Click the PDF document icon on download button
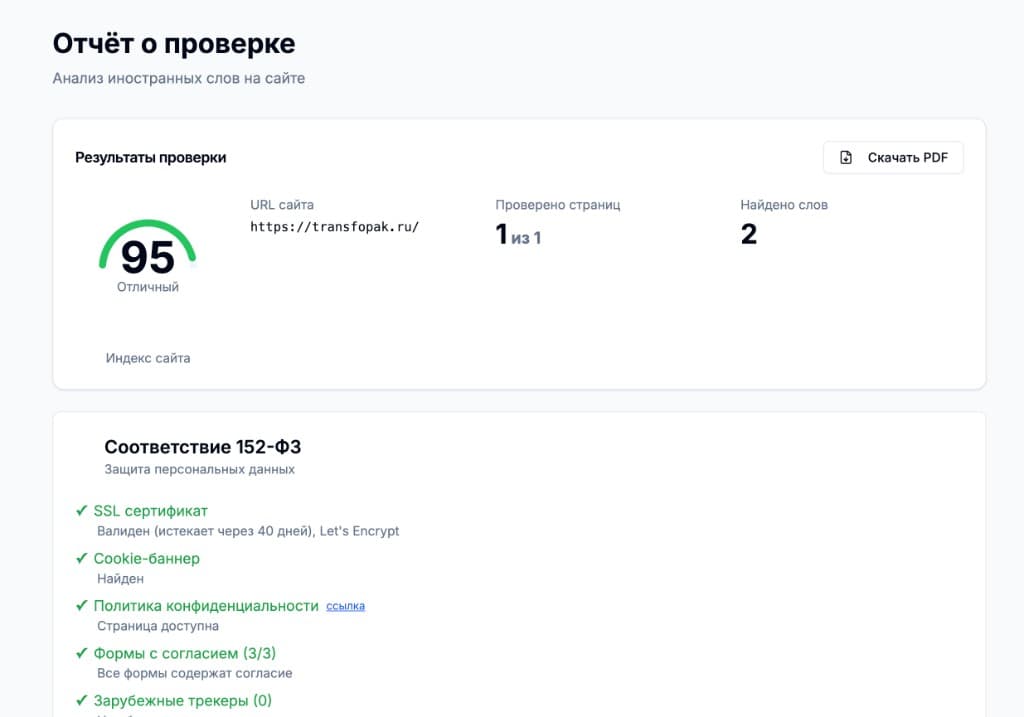This screenshot has height=717, width=1024. pyautogui.click(x=846, y=157)
